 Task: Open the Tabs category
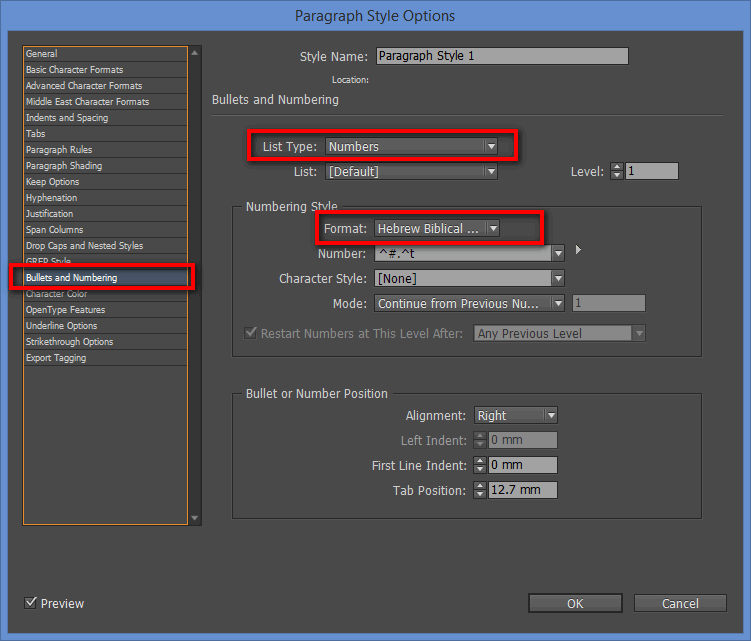(x=105, y=134)
